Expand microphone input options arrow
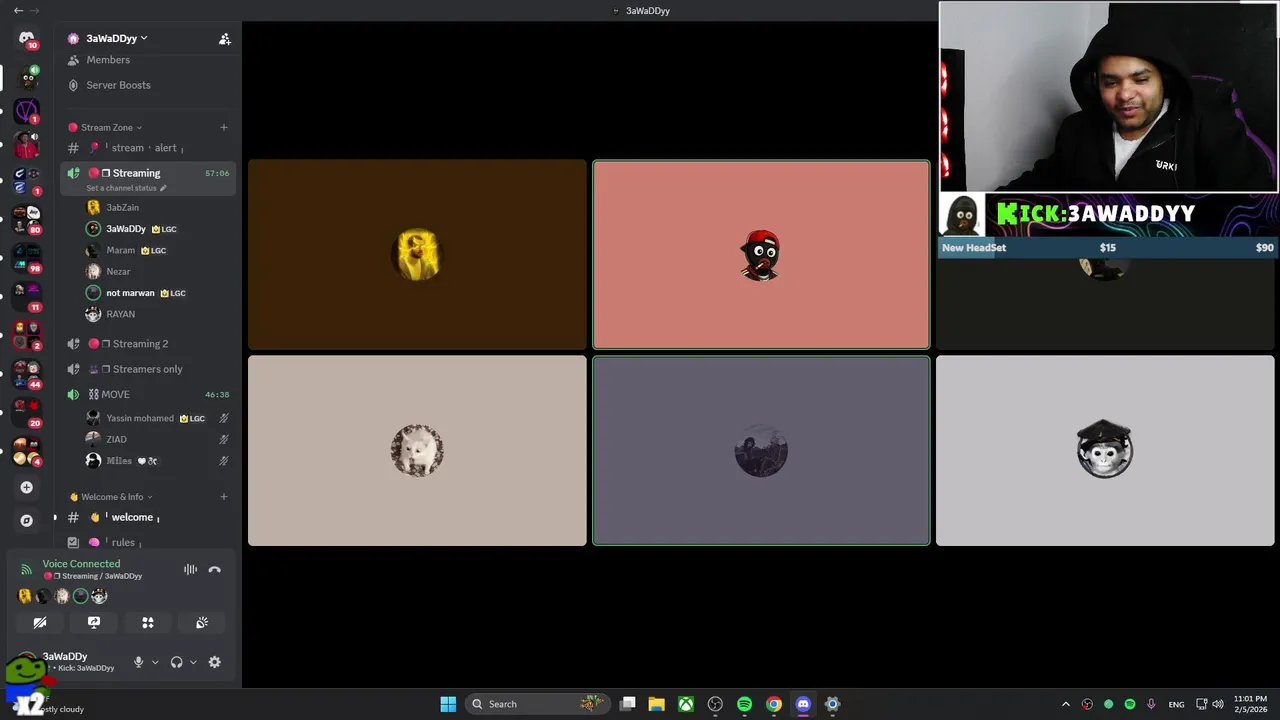This screenshot has height=720, width=1280. 155,662
